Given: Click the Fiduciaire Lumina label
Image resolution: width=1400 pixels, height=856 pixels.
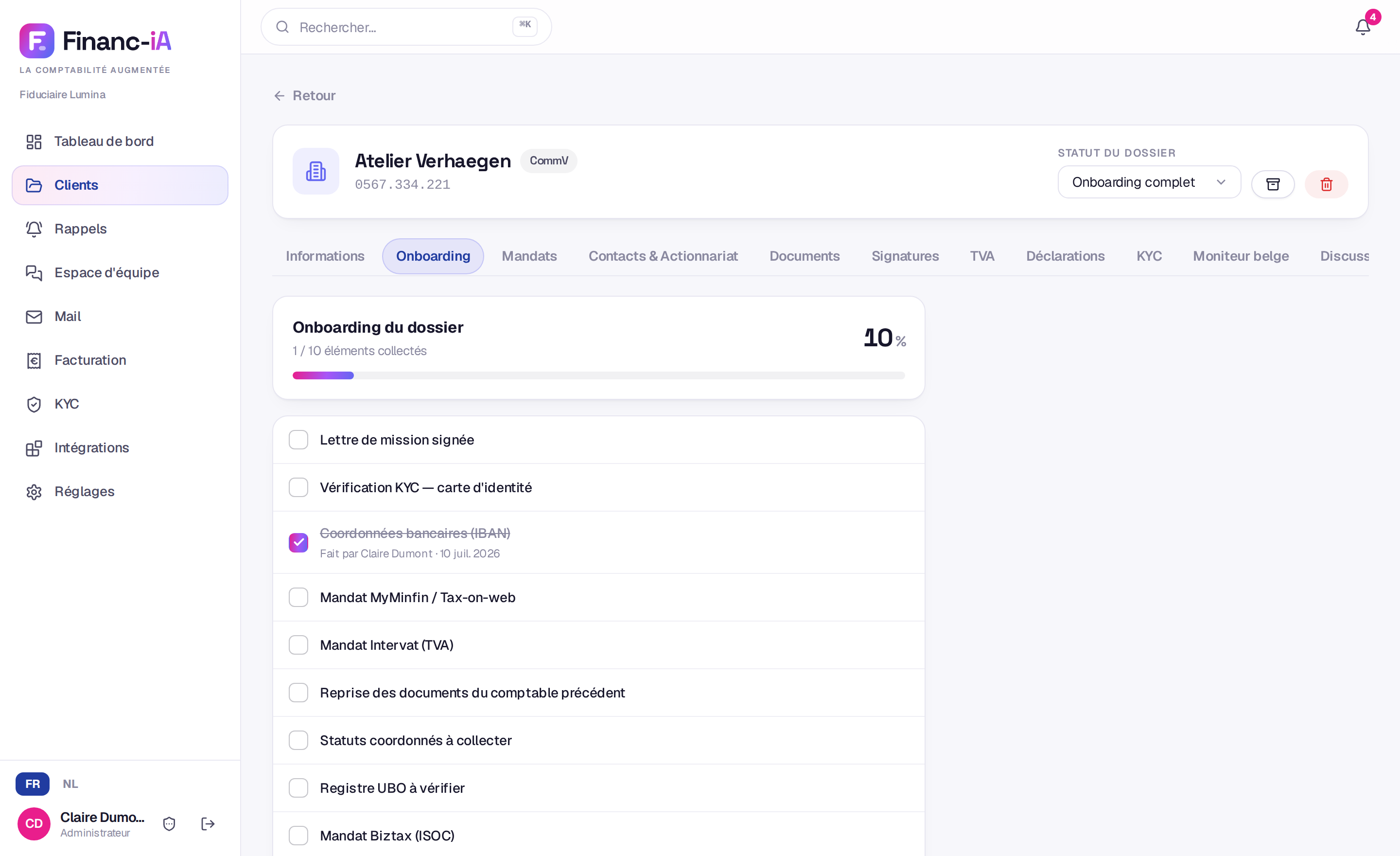Looking at the screenshot, I should pos(63,94).
